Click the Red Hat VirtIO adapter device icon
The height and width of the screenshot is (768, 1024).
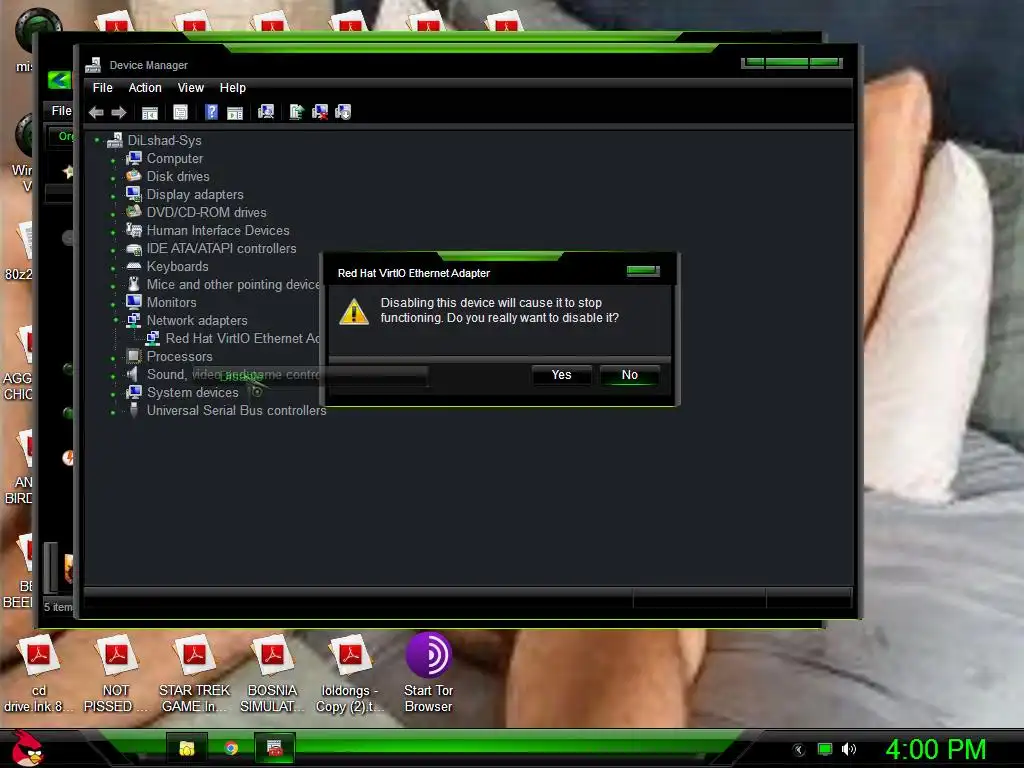click(x=153, y=338)
